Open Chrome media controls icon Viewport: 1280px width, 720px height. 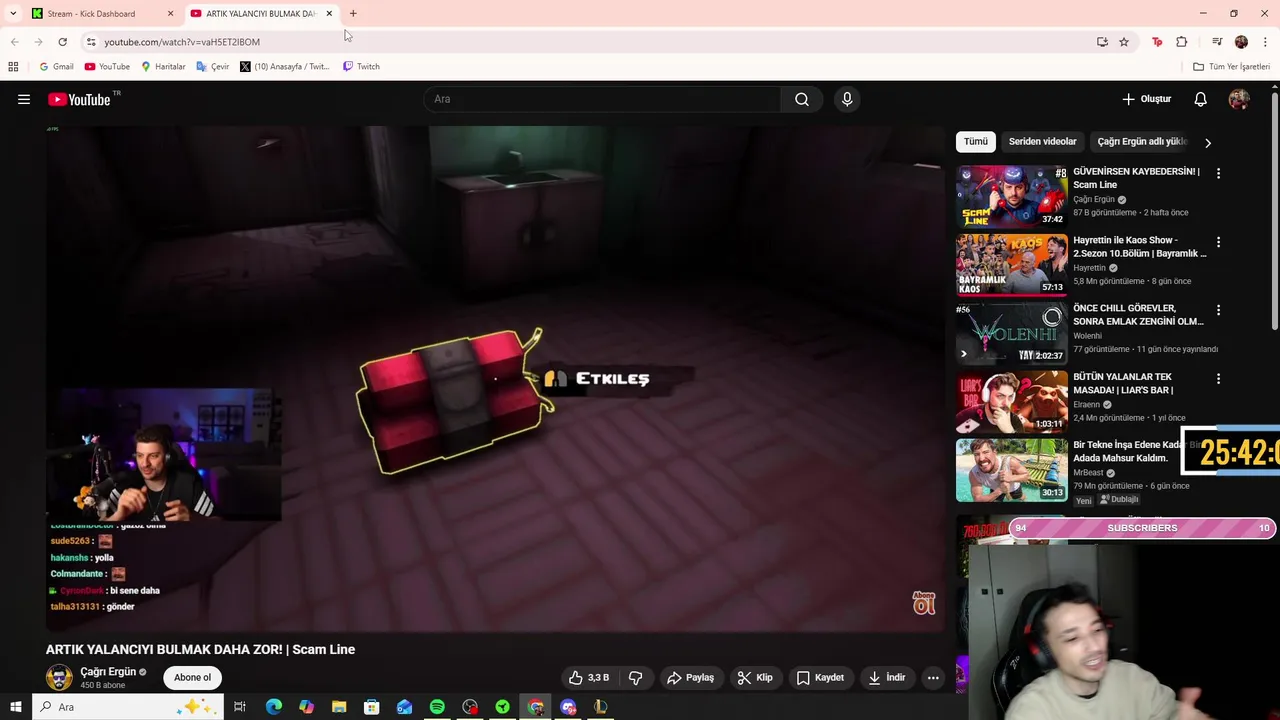pyautogui.click(x=1217, y=42)
